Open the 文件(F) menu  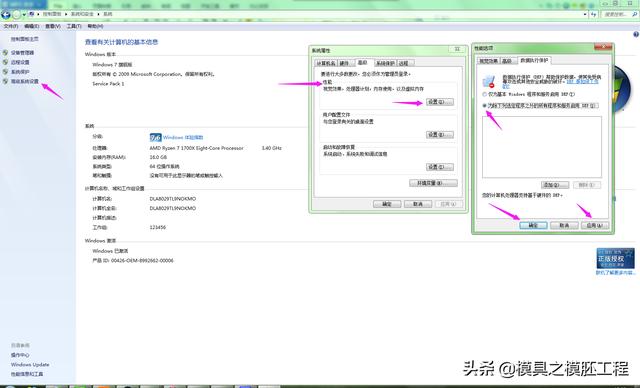point(11,26)
